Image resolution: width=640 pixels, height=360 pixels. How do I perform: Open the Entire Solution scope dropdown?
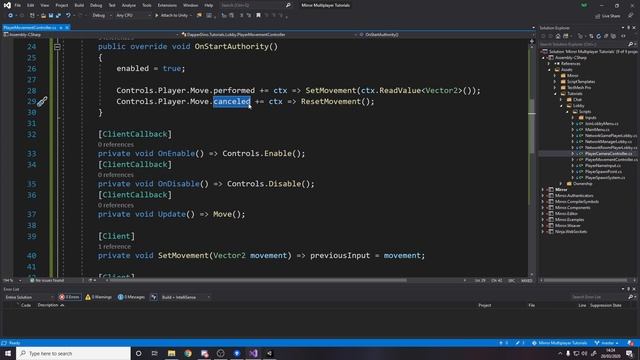coord(29,297)
